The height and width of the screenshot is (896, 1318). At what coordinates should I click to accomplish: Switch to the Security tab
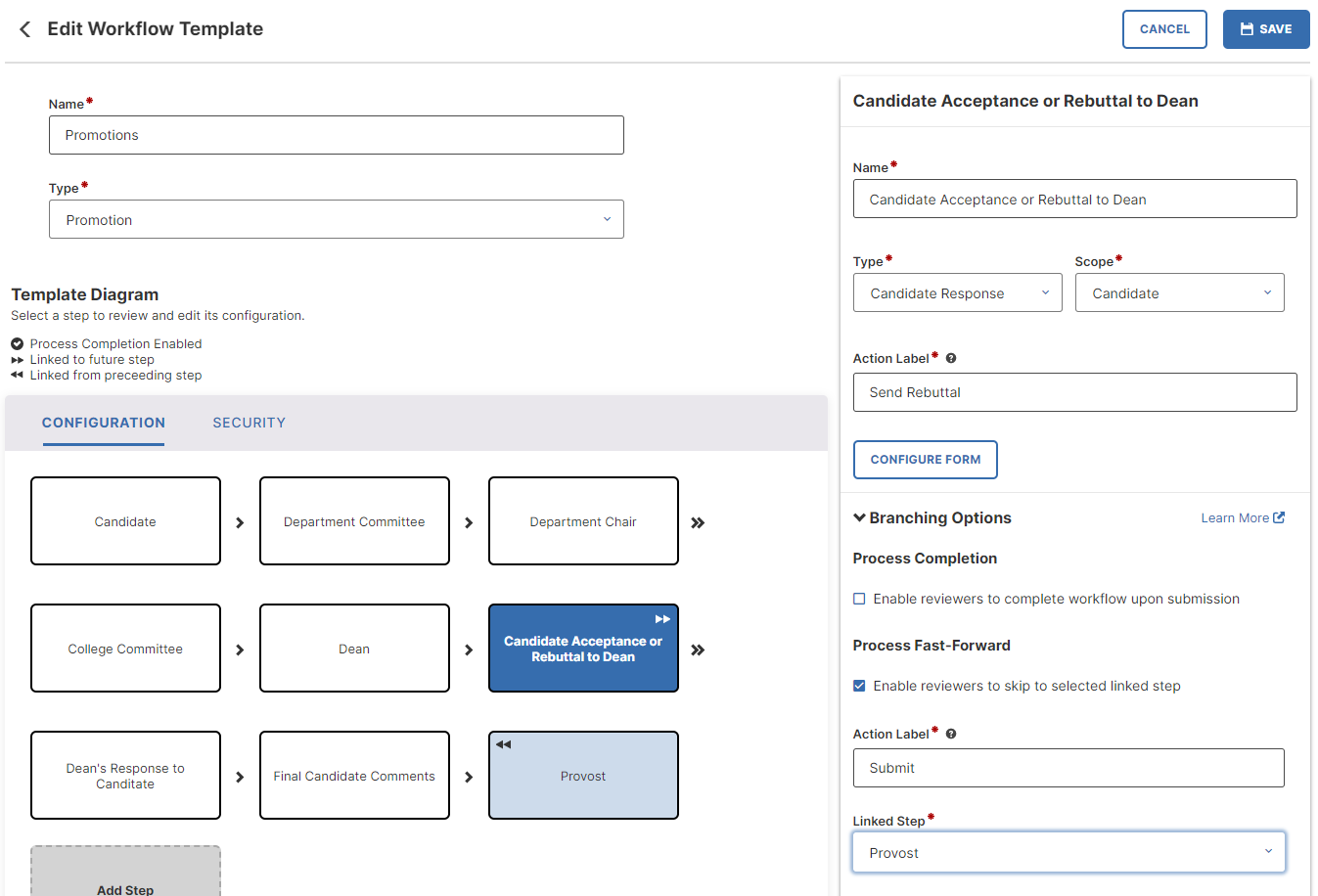pos(250,424)
